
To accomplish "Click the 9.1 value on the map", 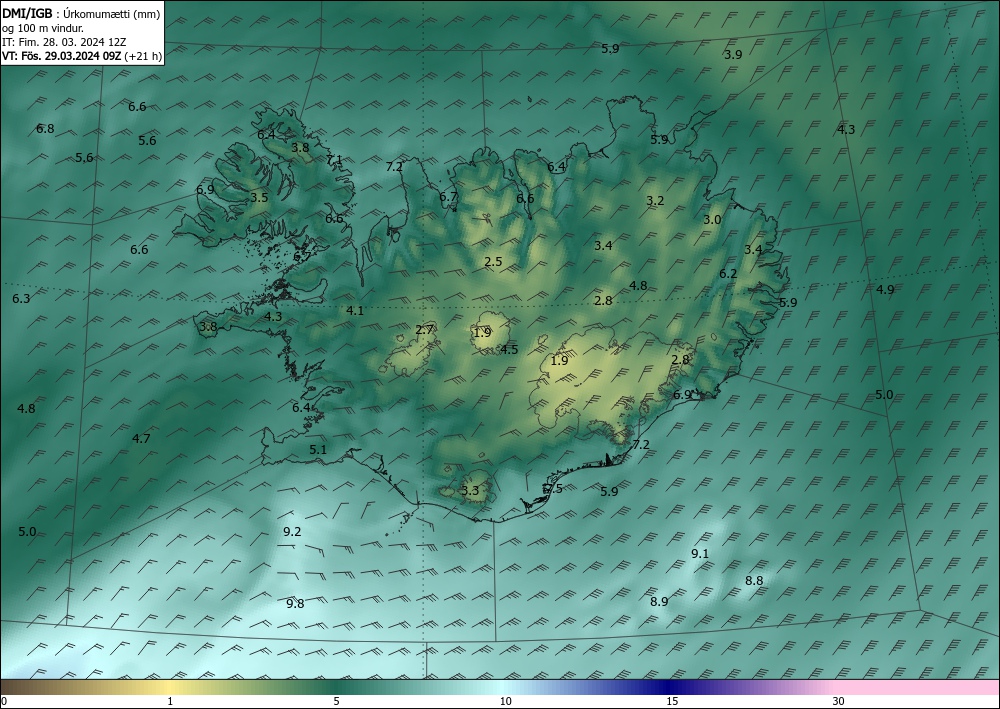I will click(x=700, y=553).
